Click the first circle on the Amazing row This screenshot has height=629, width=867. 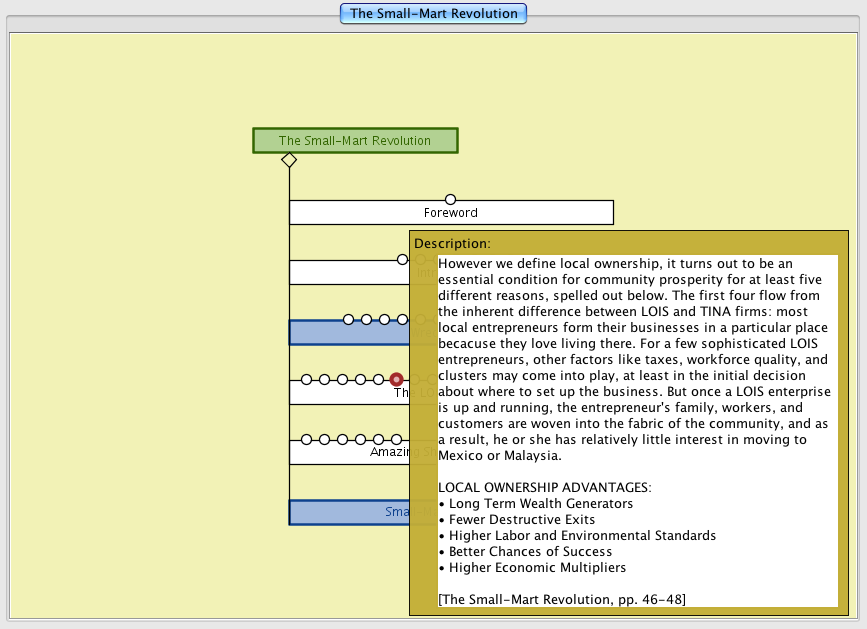click(307, 440)
